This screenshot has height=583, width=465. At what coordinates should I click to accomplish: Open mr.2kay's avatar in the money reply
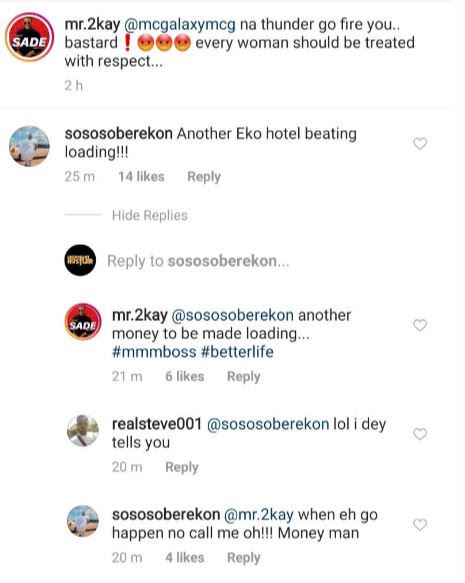coord(83,322)
